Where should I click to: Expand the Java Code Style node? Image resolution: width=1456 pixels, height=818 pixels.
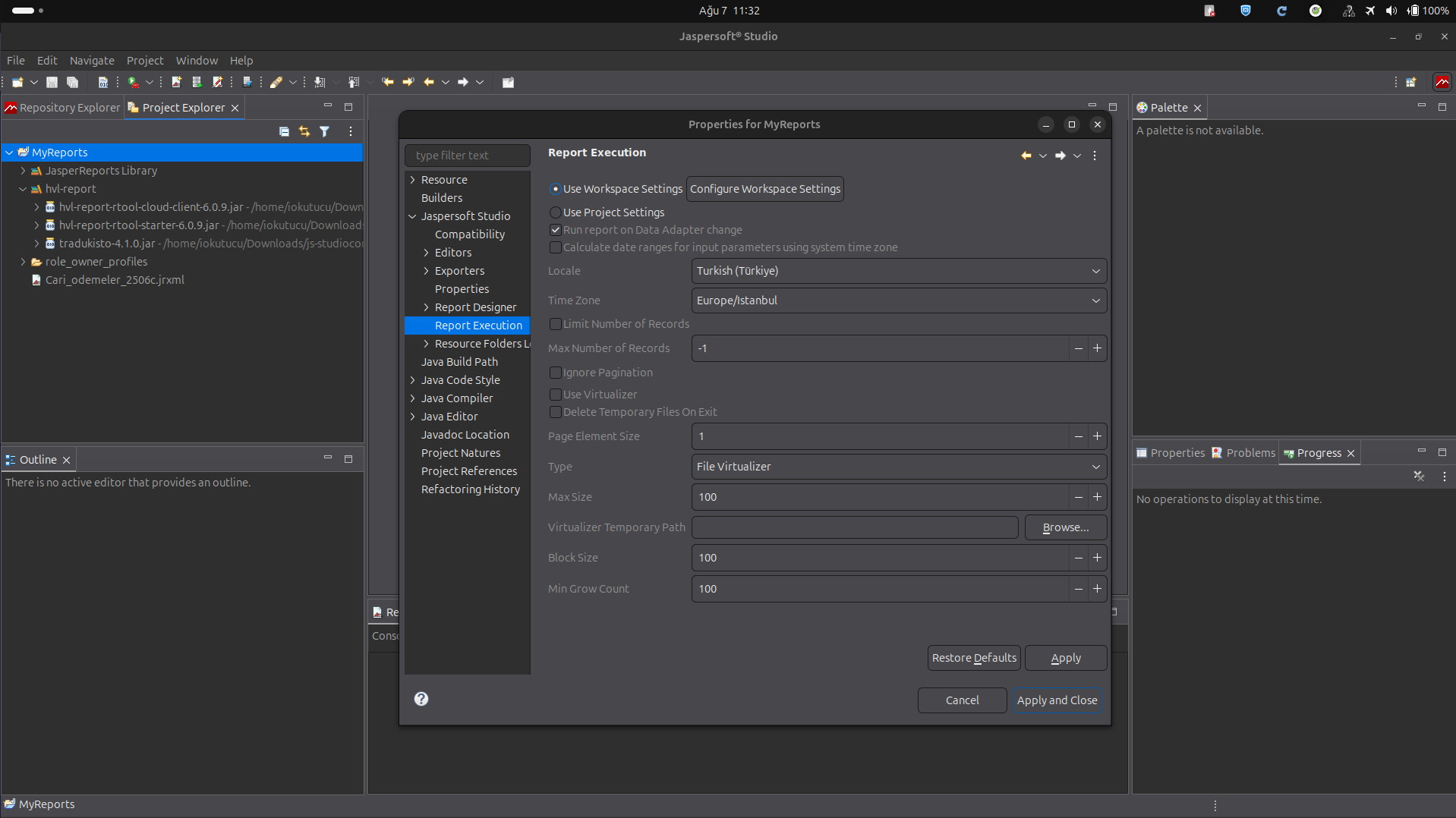point(413,380)
